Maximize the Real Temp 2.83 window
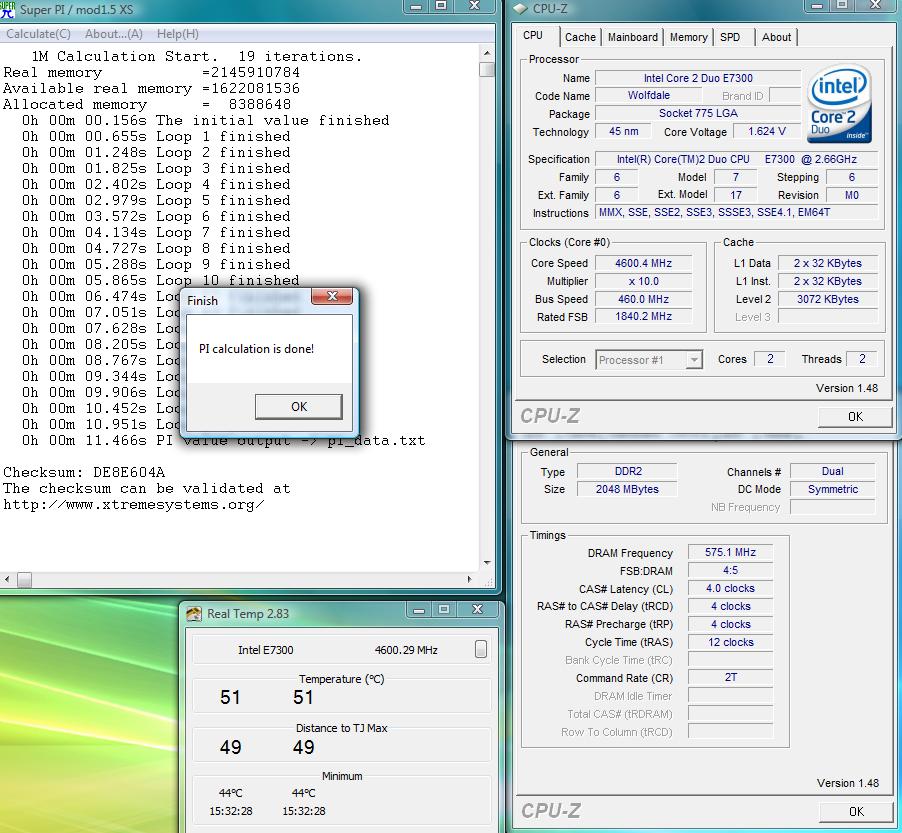Screen dimensions: 902x833 point(444,610)
